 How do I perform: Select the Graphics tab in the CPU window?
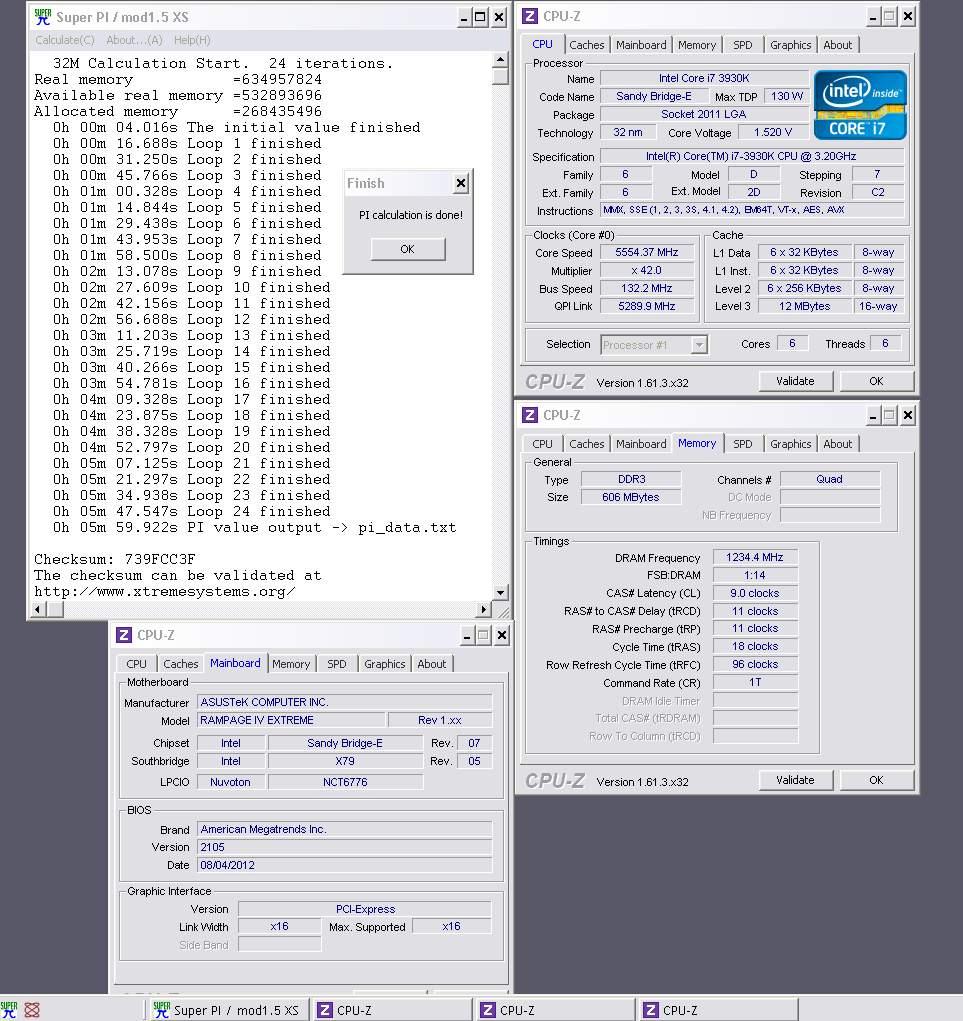click(790, 45)
